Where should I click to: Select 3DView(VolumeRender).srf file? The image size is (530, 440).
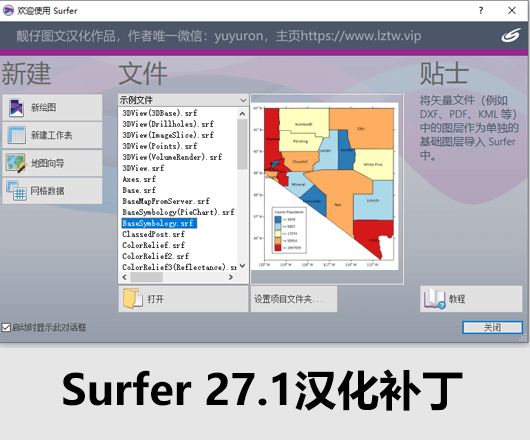pos(172,157)
